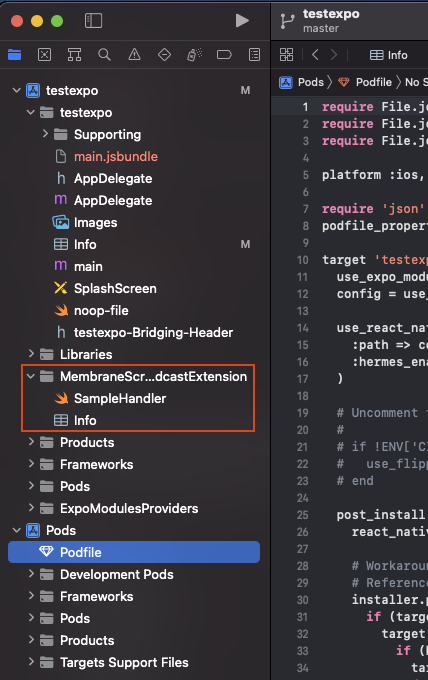Image resolution: width=428 pixels, height=680 pixels.
Task: Go forward in editor history
Action: pyautogui.click(x=333, y=55)
